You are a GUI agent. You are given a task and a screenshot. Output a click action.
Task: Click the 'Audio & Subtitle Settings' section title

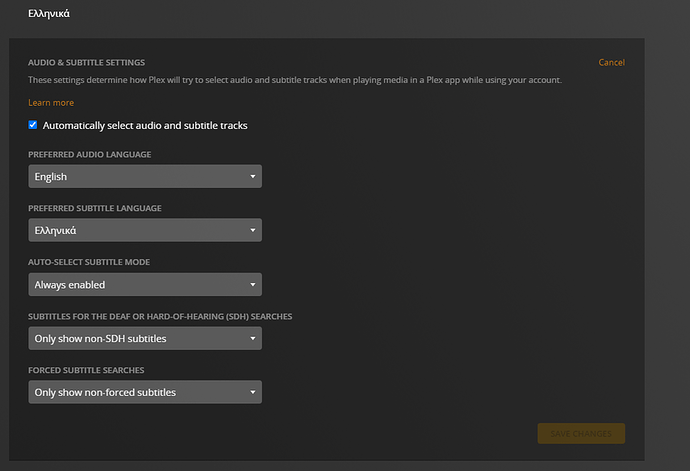click(87, 62)
